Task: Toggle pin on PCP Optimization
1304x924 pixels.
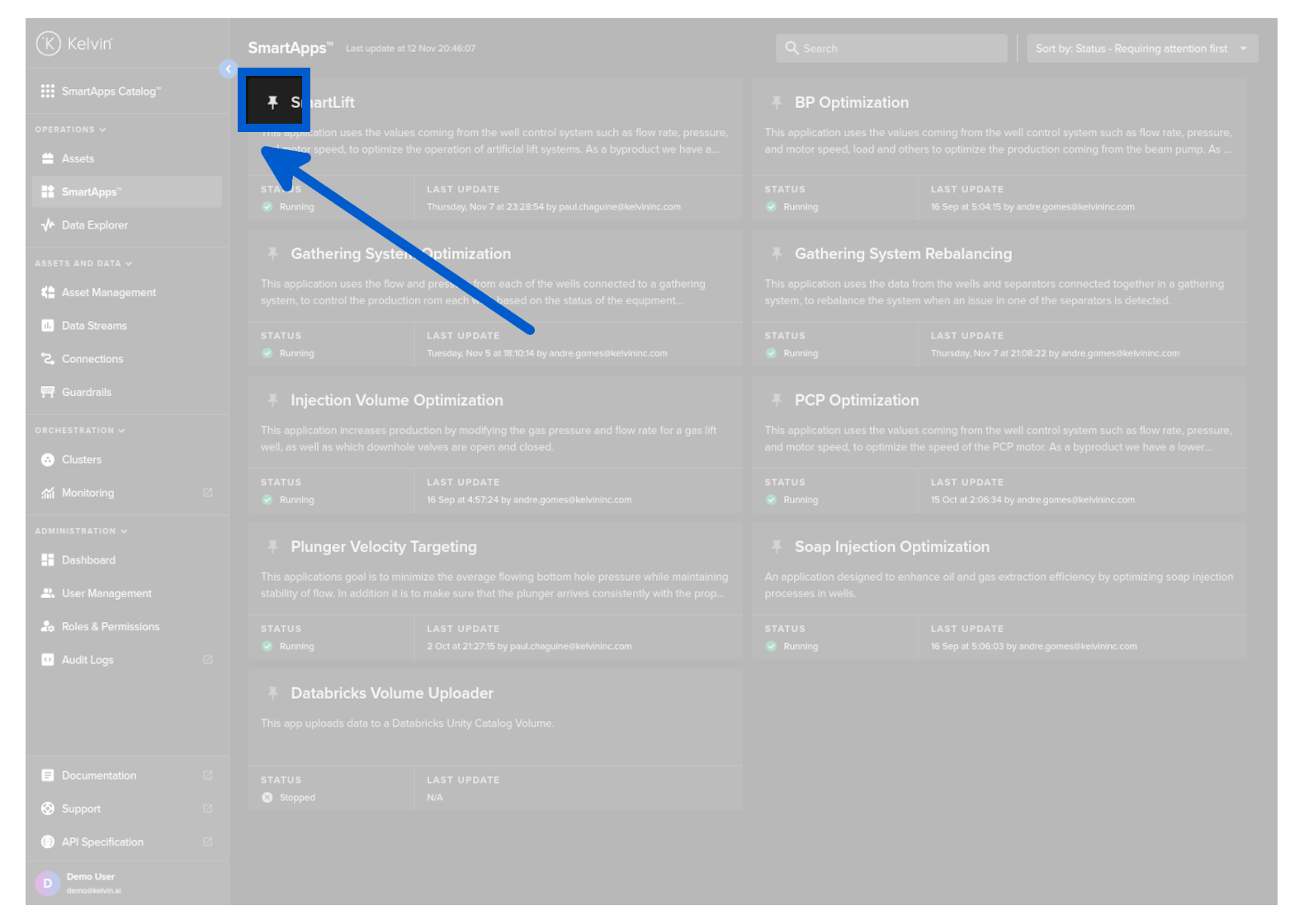Action: 776,400
